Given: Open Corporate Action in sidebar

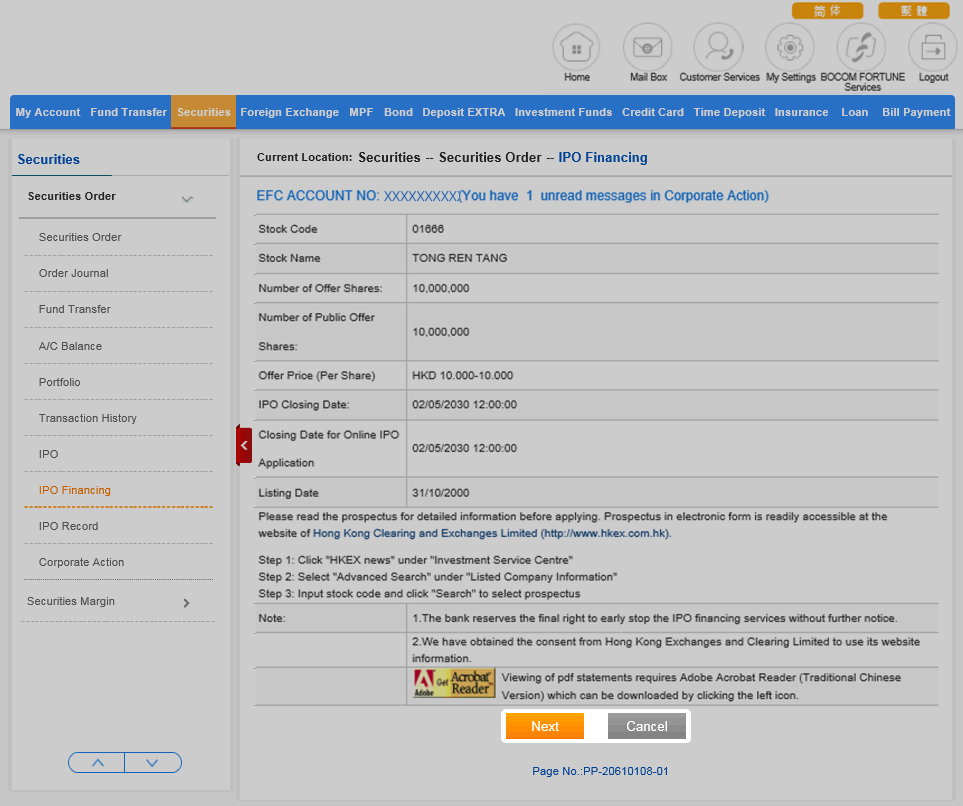Looking at the screenshot, I should (81, 562).
